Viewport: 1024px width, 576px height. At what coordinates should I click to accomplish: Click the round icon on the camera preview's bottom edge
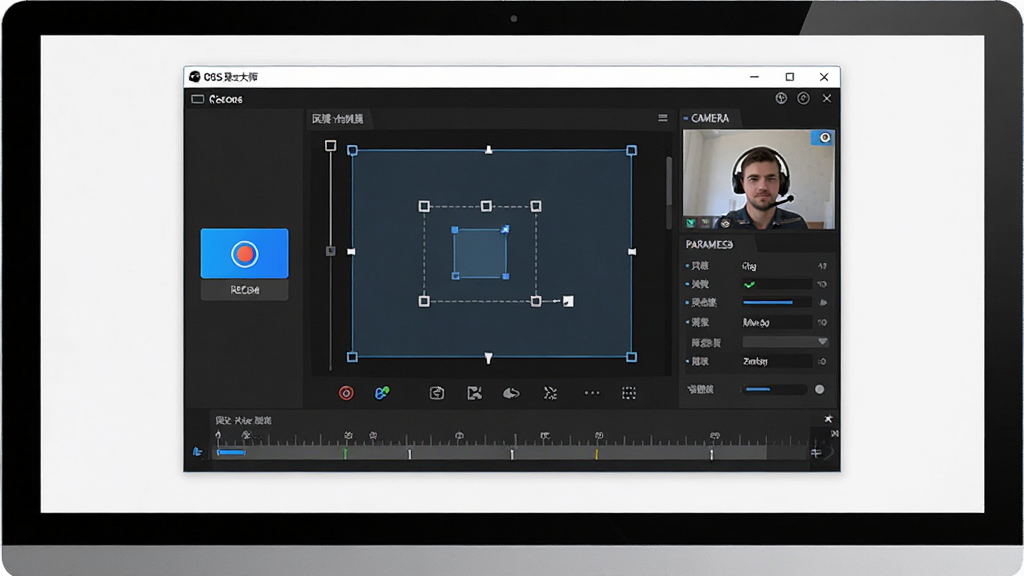(x=725, y=223)
